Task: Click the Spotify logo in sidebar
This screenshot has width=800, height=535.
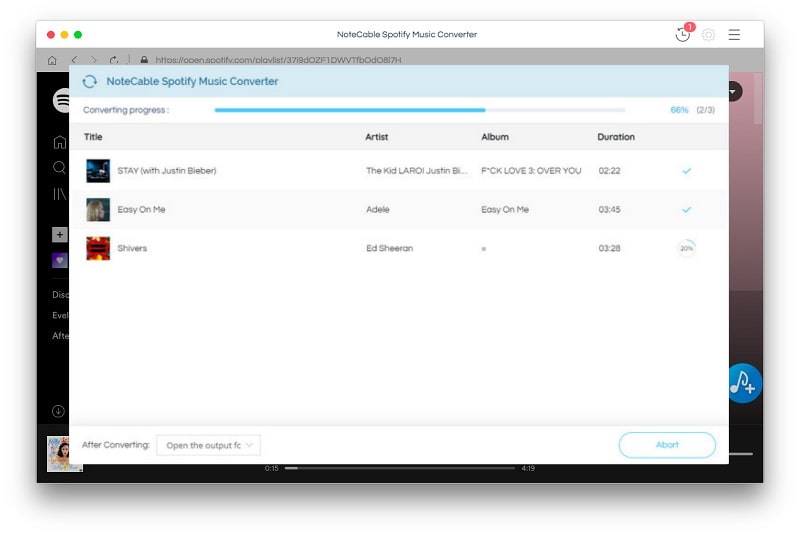Action: pyautogui.click(x=61, y=100)
